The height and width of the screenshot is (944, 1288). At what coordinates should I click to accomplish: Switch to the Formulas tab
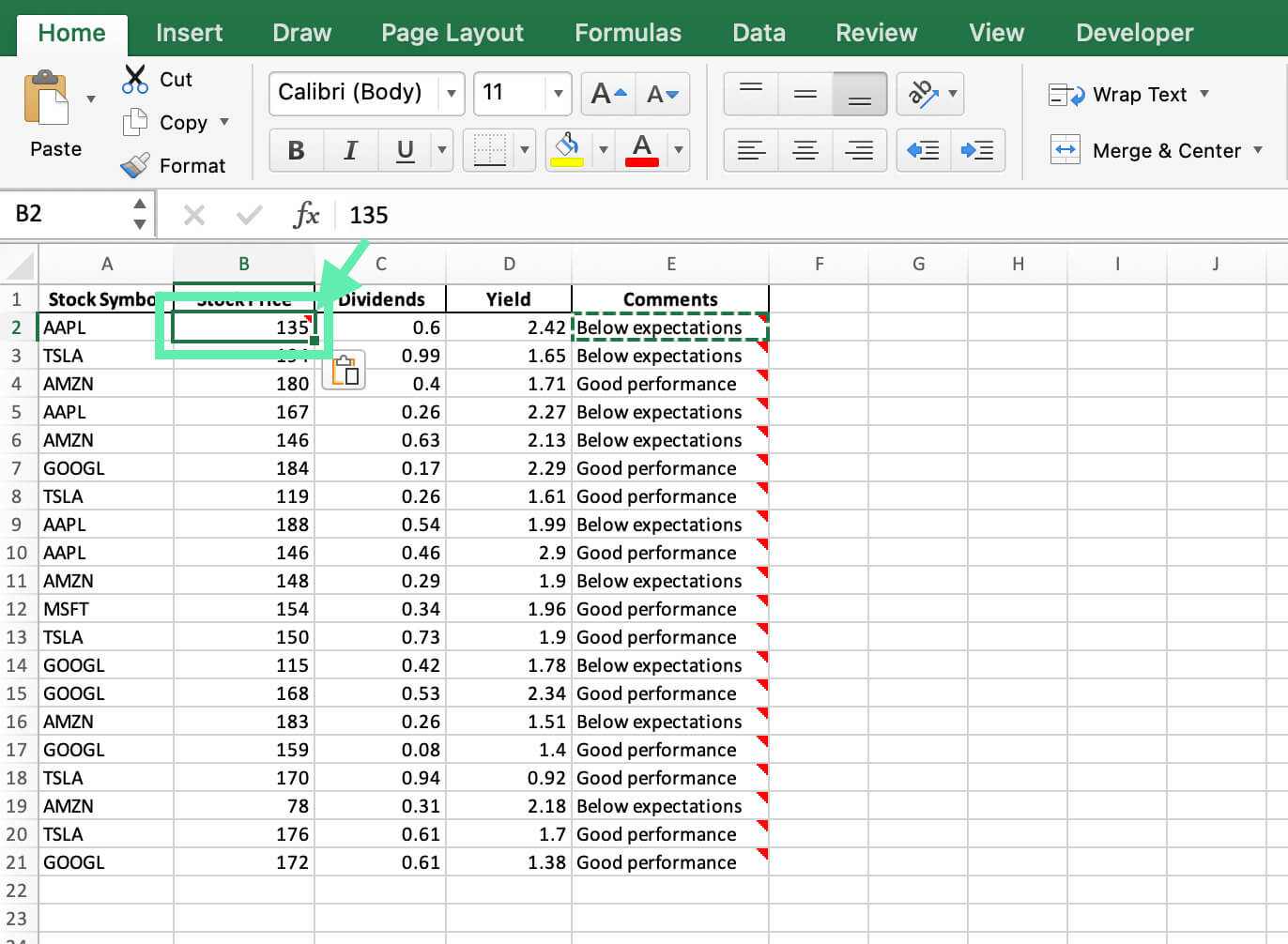(628, 33)
